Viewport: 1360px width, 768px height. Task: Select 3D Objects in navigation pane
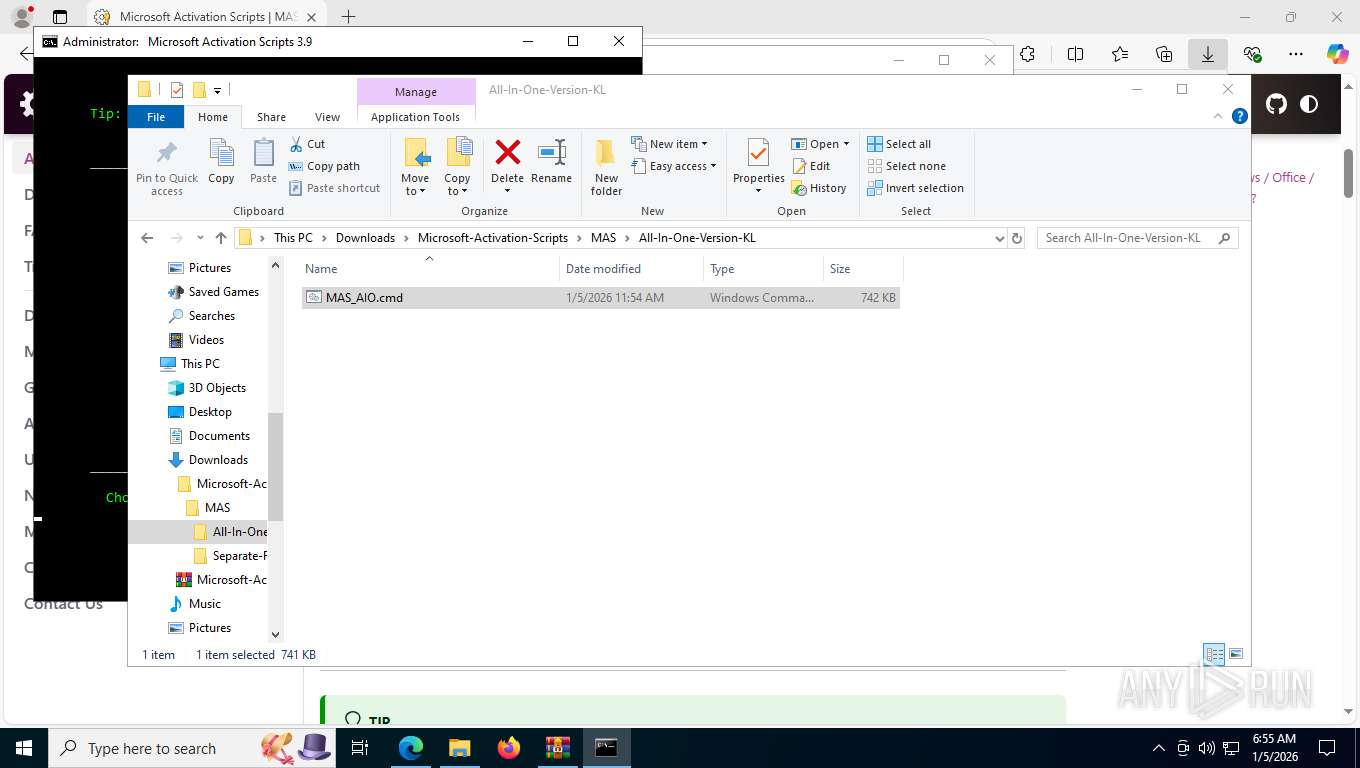(x=207, y=388)
